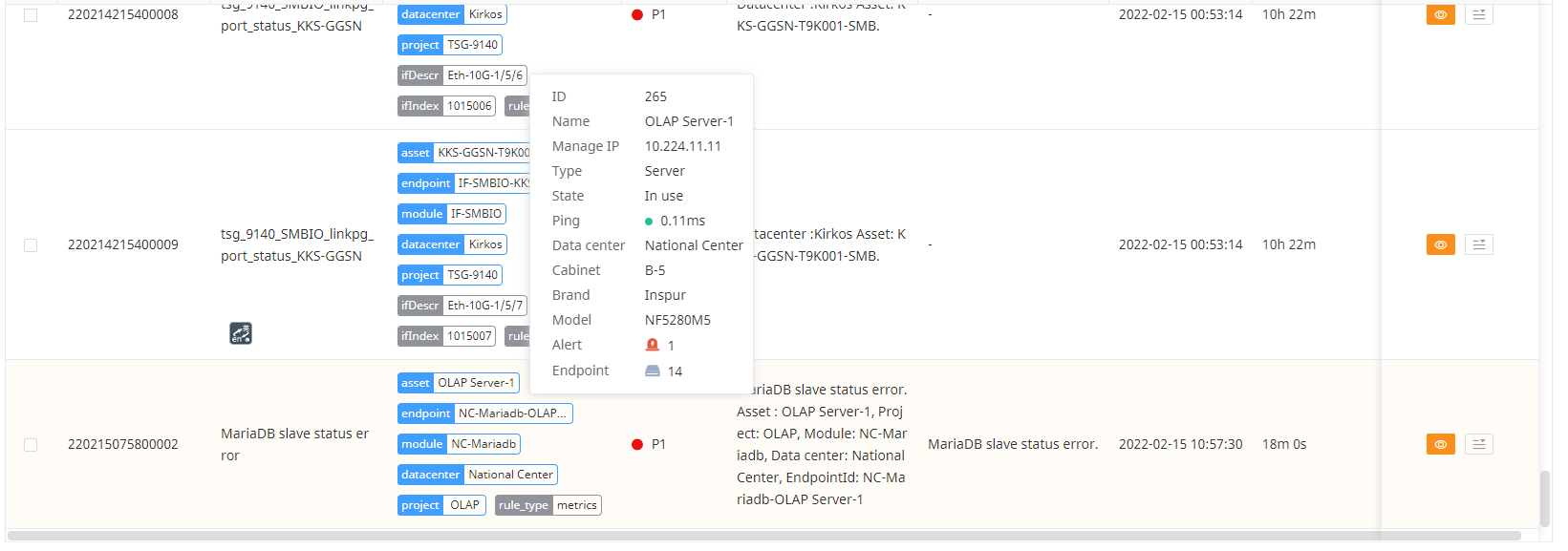Open list details icon for alert 220214215400009
The width and height of the screenshot is (1568, 551).
click(1478, 245)
